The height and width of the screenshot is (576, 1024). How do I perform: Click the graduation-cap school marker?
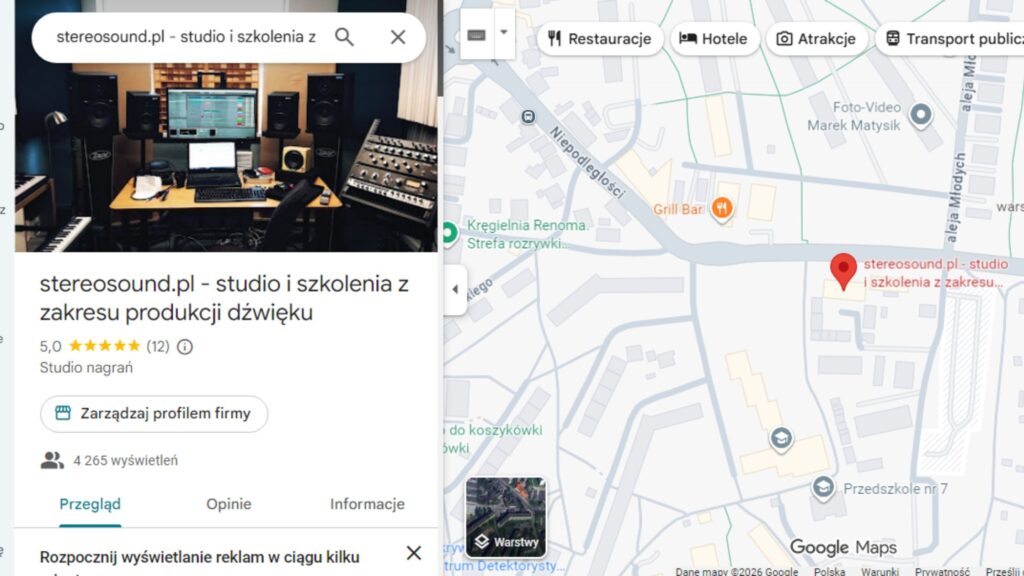point(781,438)
